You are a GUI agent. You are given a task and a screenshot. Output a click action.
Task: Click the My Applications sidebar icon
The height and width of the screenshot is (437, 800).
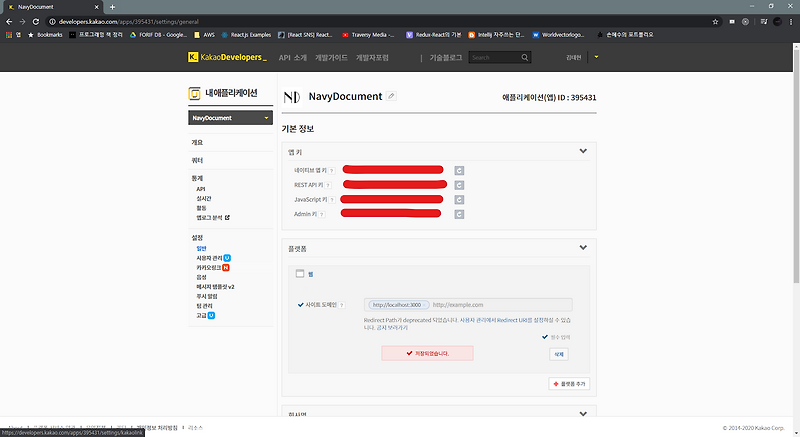point(194,93)
